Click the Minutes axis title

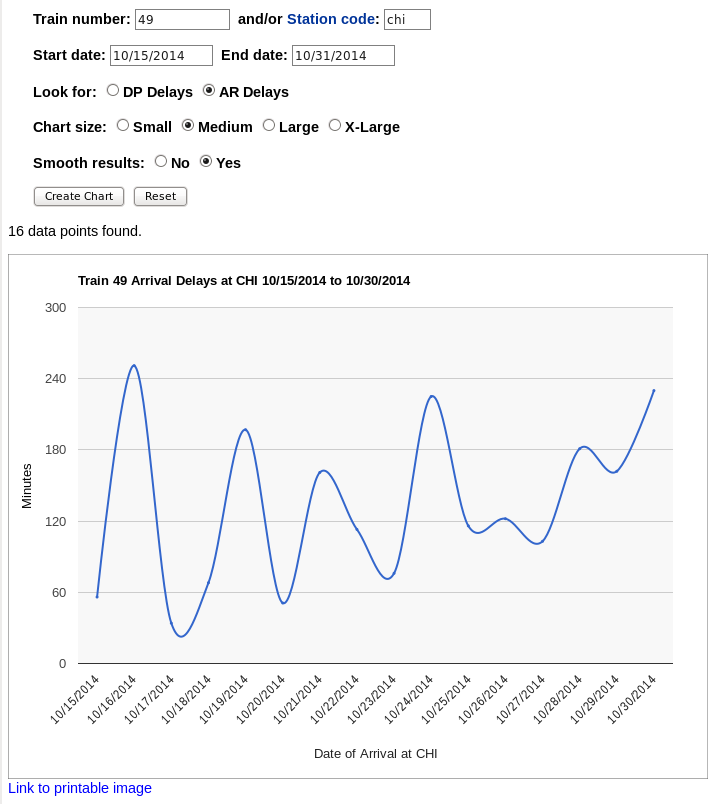click(27, 486)
